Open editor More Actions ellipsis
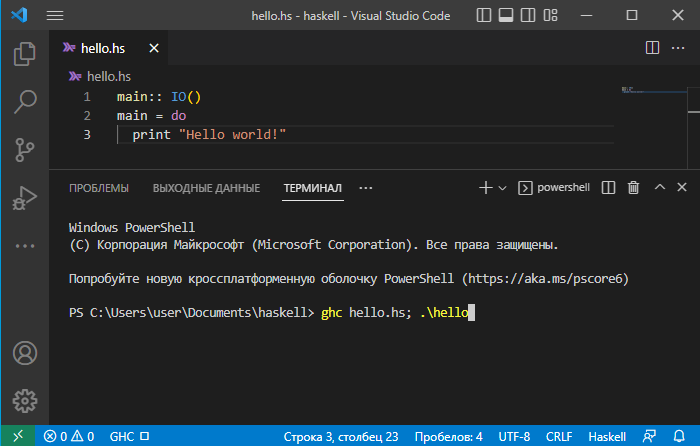 pos(678,48)
